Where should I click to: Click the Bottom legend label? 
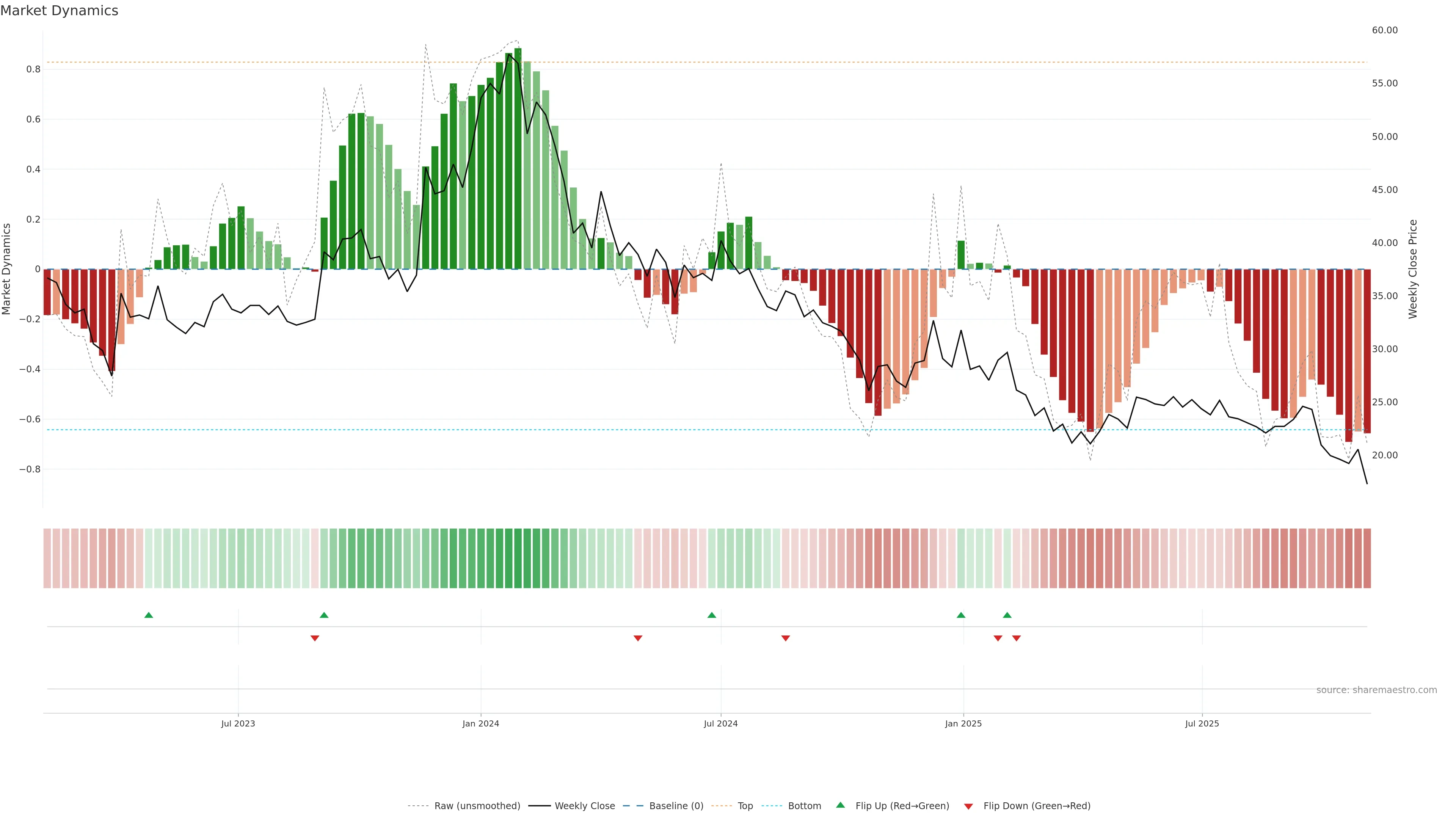click(x=804, y=806)
